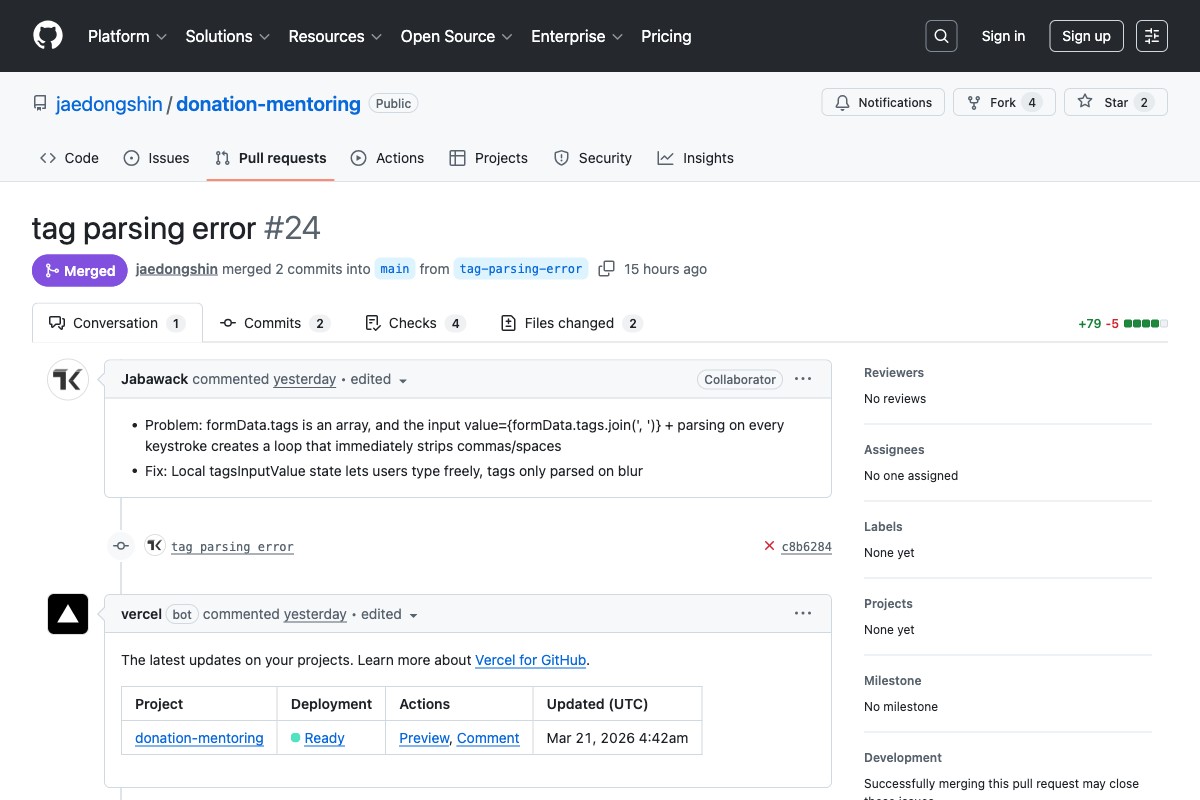This screenshot has height=800, width=1200.
Task: Open the kebab menu on vercel's comment
Action: pos(803,613)
